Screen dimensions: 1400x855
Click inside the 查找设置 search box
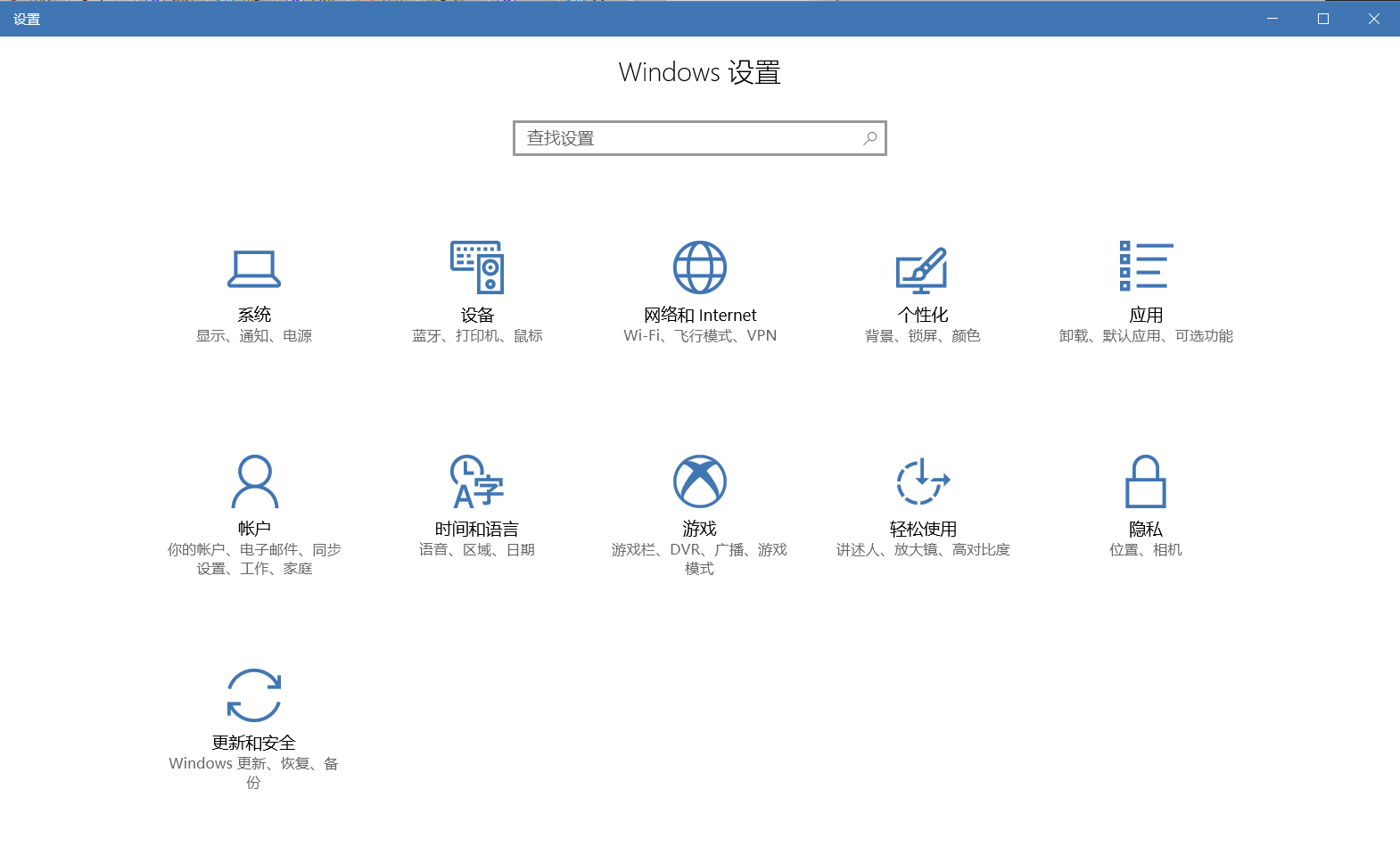point(700,138)
